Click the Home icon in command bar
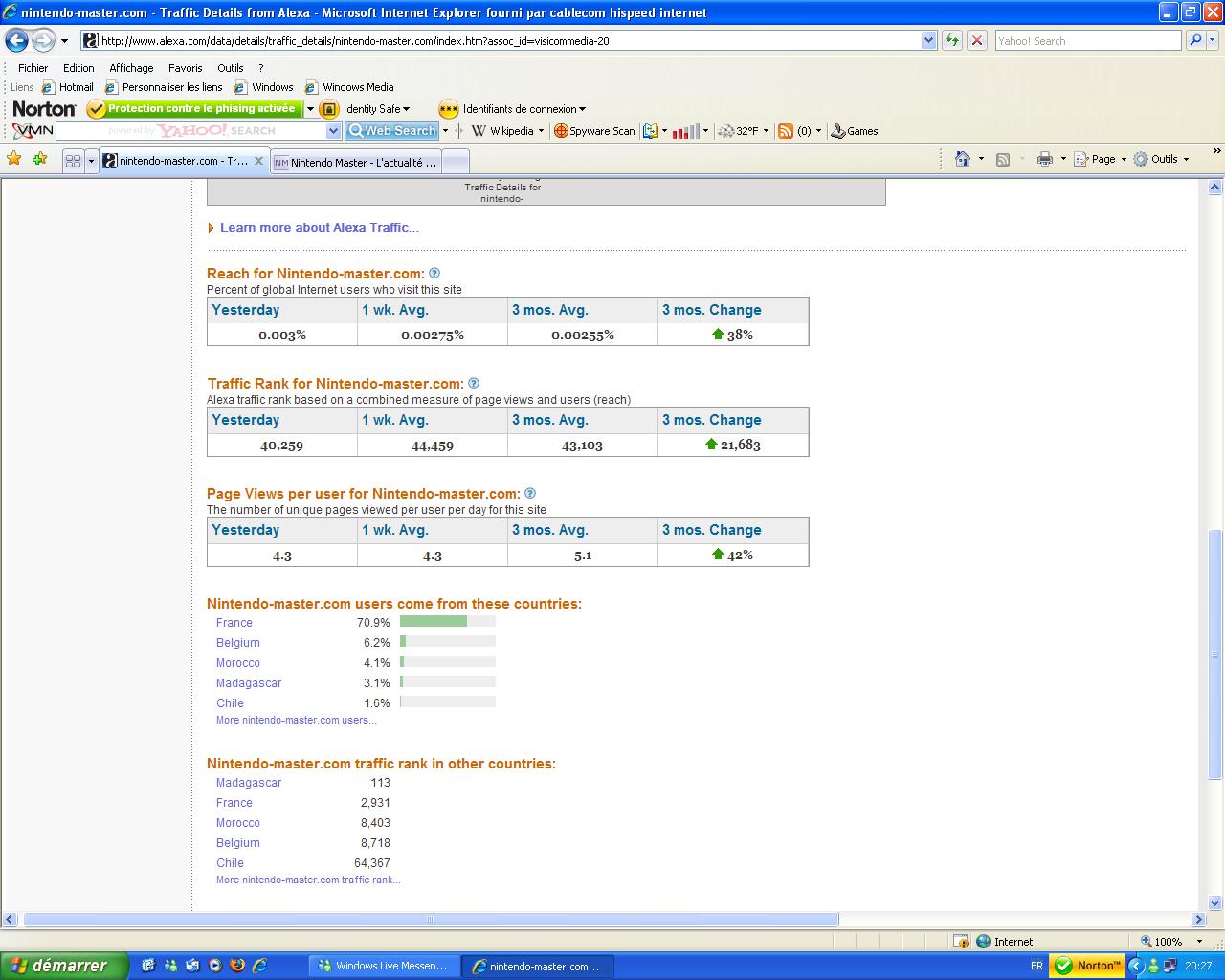Screen dimensions: 1225x980 point(963,159)
